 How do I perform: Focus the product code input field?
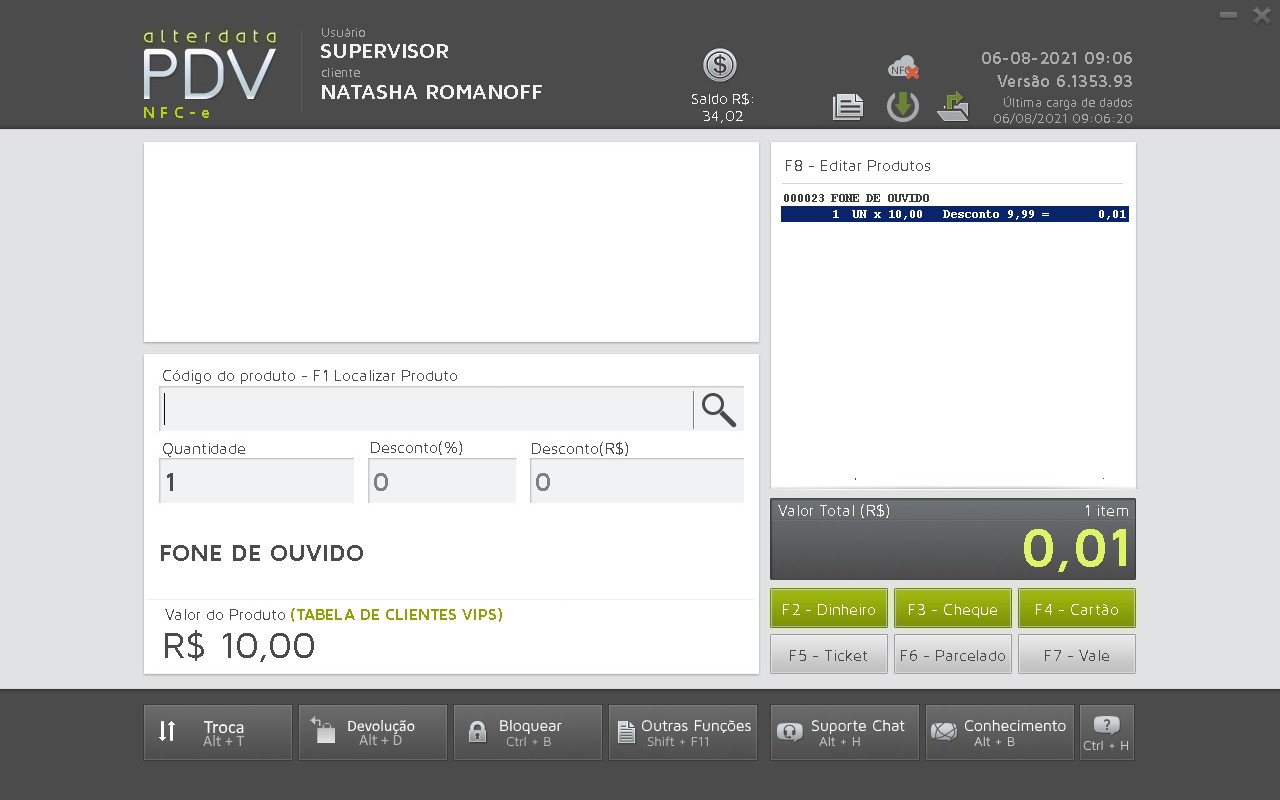click(x=427, y=409)
